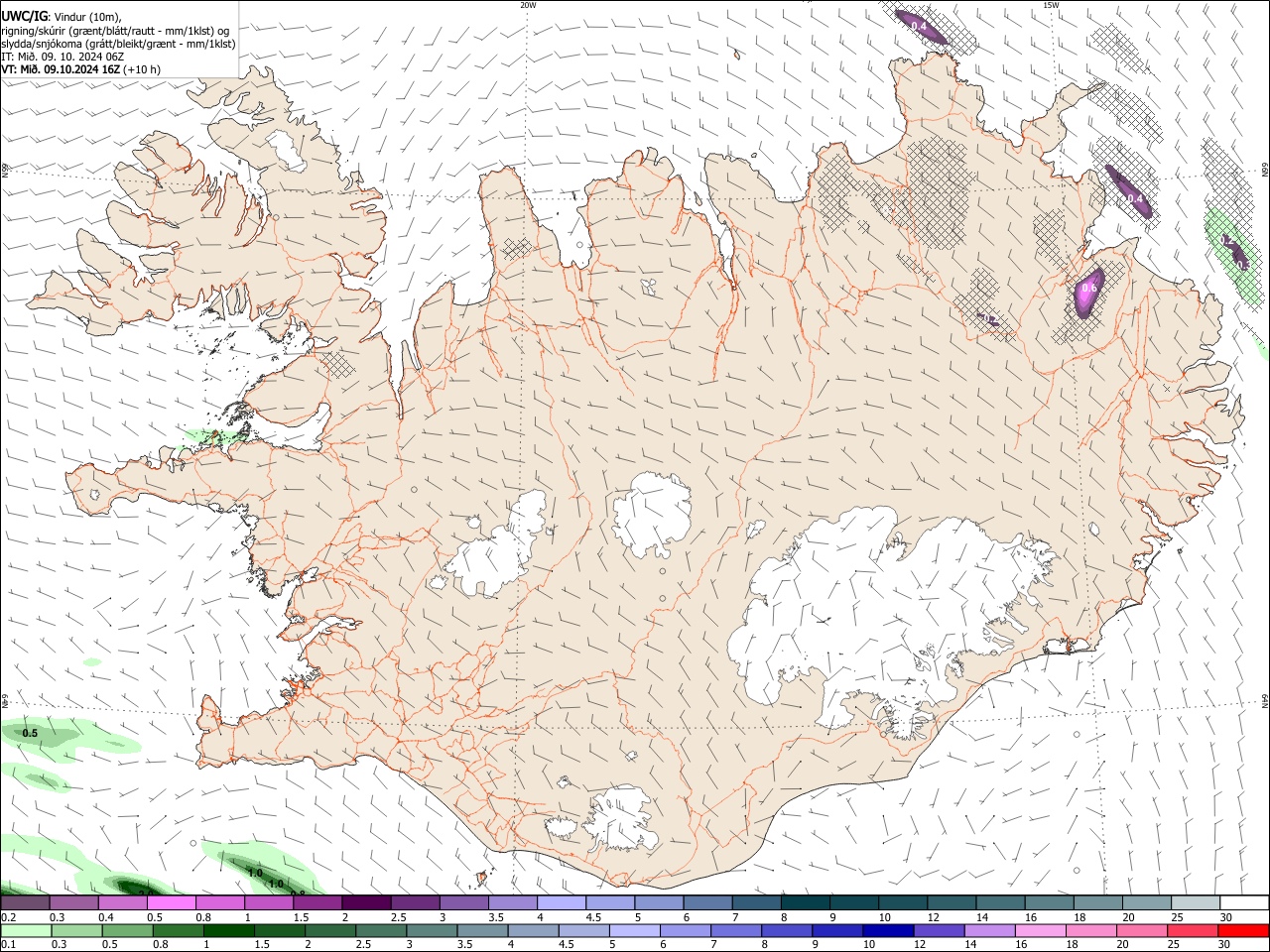Click the "IT: Mið. 09. 10. 2024 06Z" line
Screen dimensions: 1270x952
63,57
